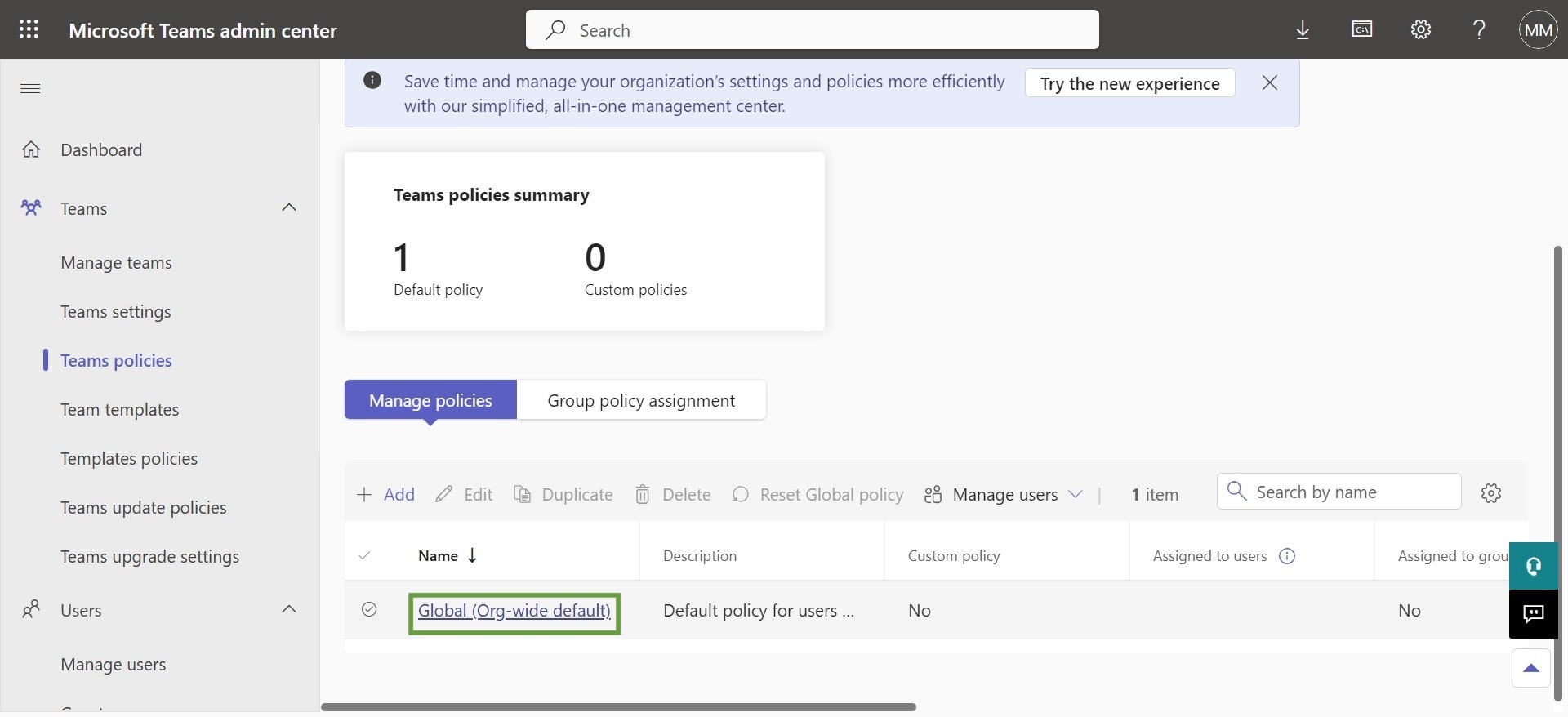Click the info icon in the banner
Image resolution: width=1568 pixels, height=717 pixels.
[x=372, y=80]
